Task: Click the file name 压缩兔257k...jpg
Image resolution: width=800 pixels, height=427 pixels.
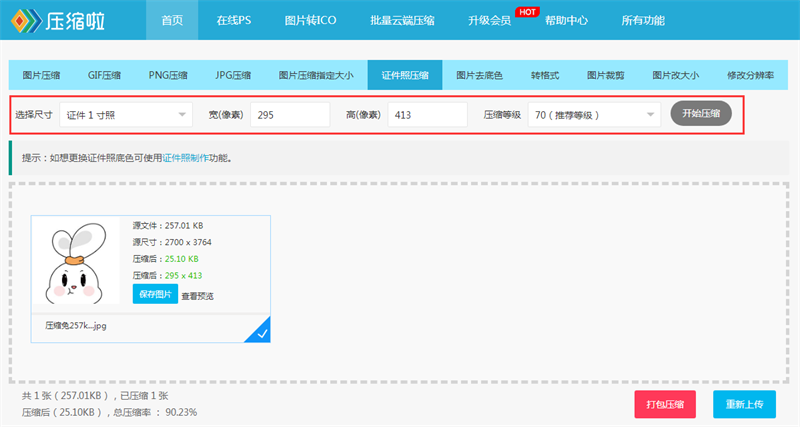Action: pyautogui.click(x=76, y=325)
